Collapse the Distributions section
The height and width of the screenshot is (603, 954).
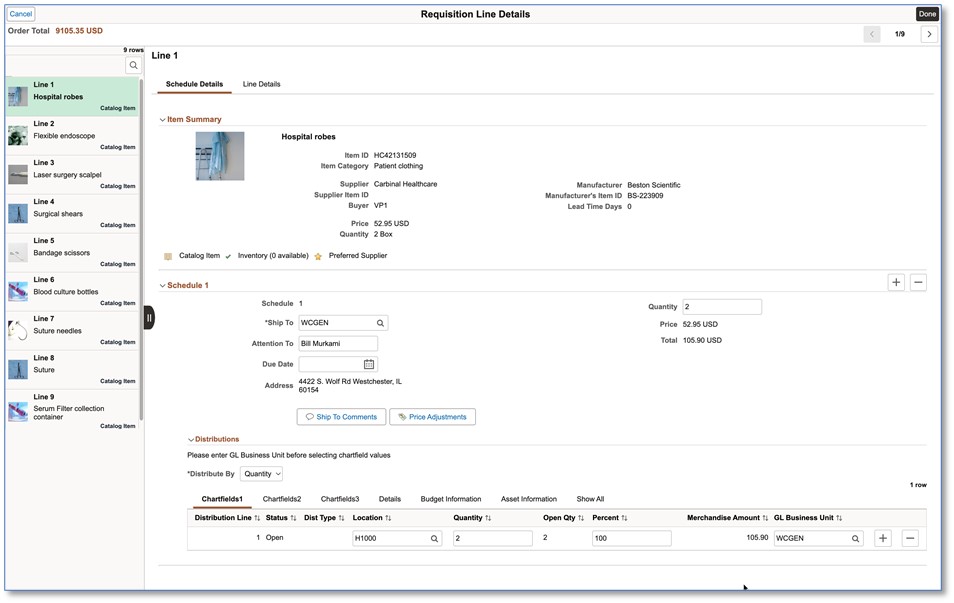click(191, 439)
